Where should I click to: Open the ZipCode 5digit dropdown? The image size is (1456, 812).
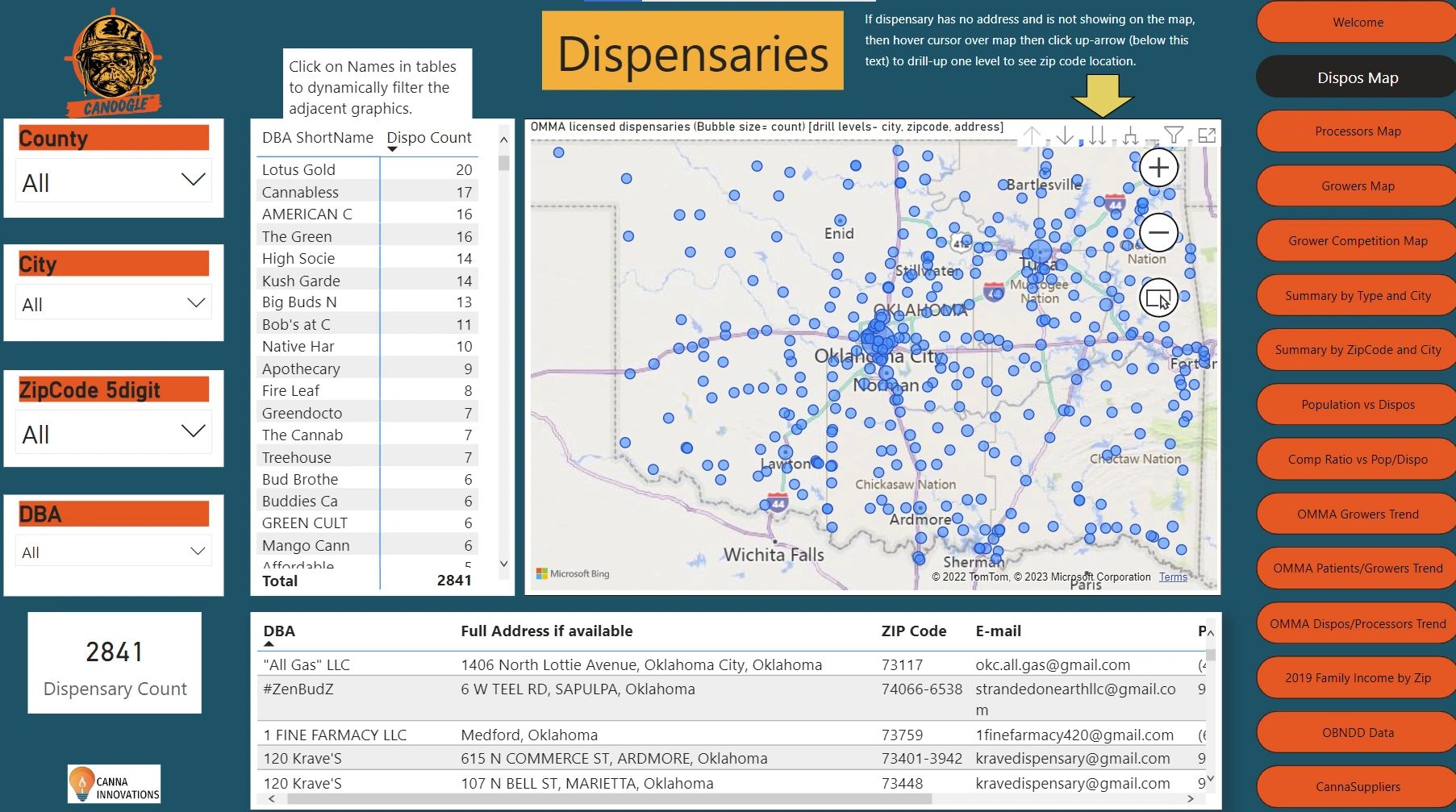193,432
